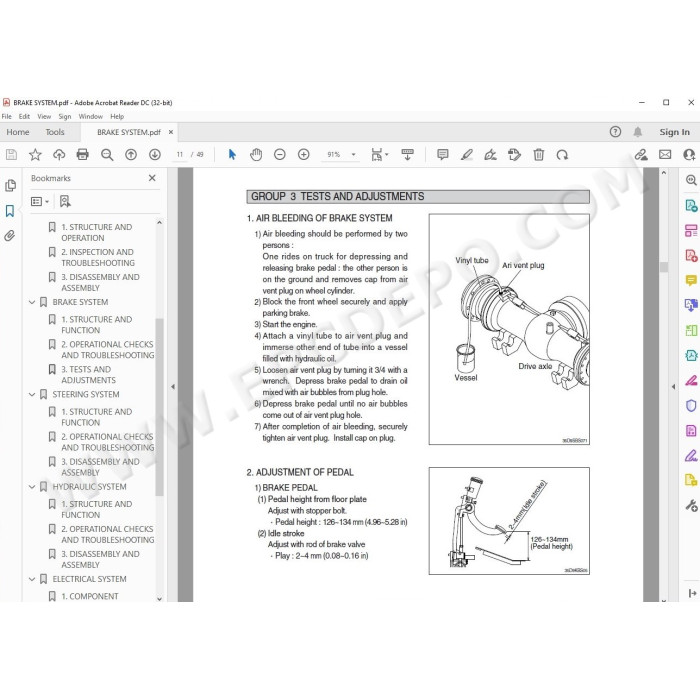Open the Sign menu
The width and height of the screenshot is (700, 700).
coord(65,117)
